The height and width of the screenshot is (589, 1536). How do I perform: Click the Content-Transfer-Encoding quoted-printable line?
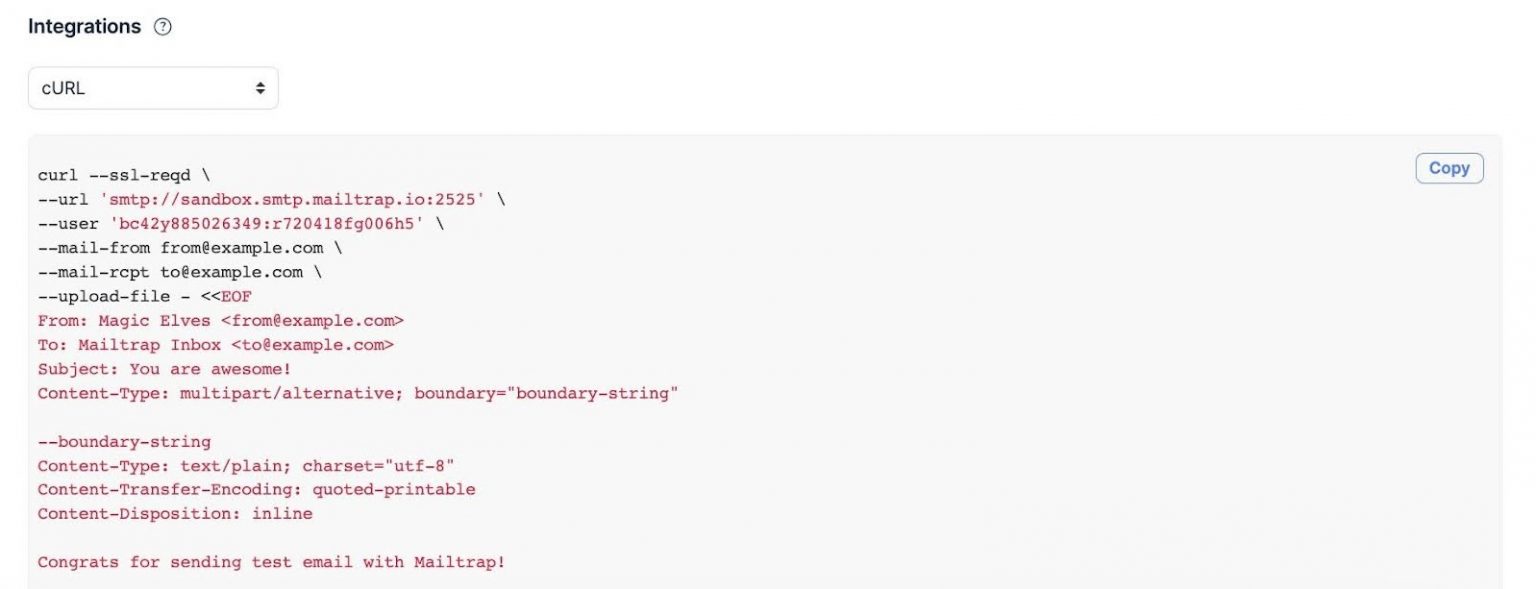256,490
